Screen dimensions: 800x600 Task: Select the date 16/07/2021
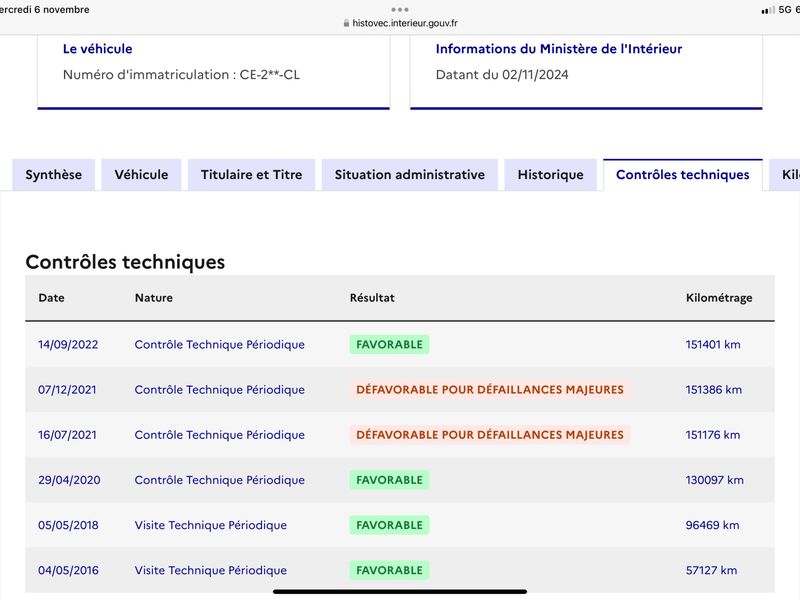[67, 435]
